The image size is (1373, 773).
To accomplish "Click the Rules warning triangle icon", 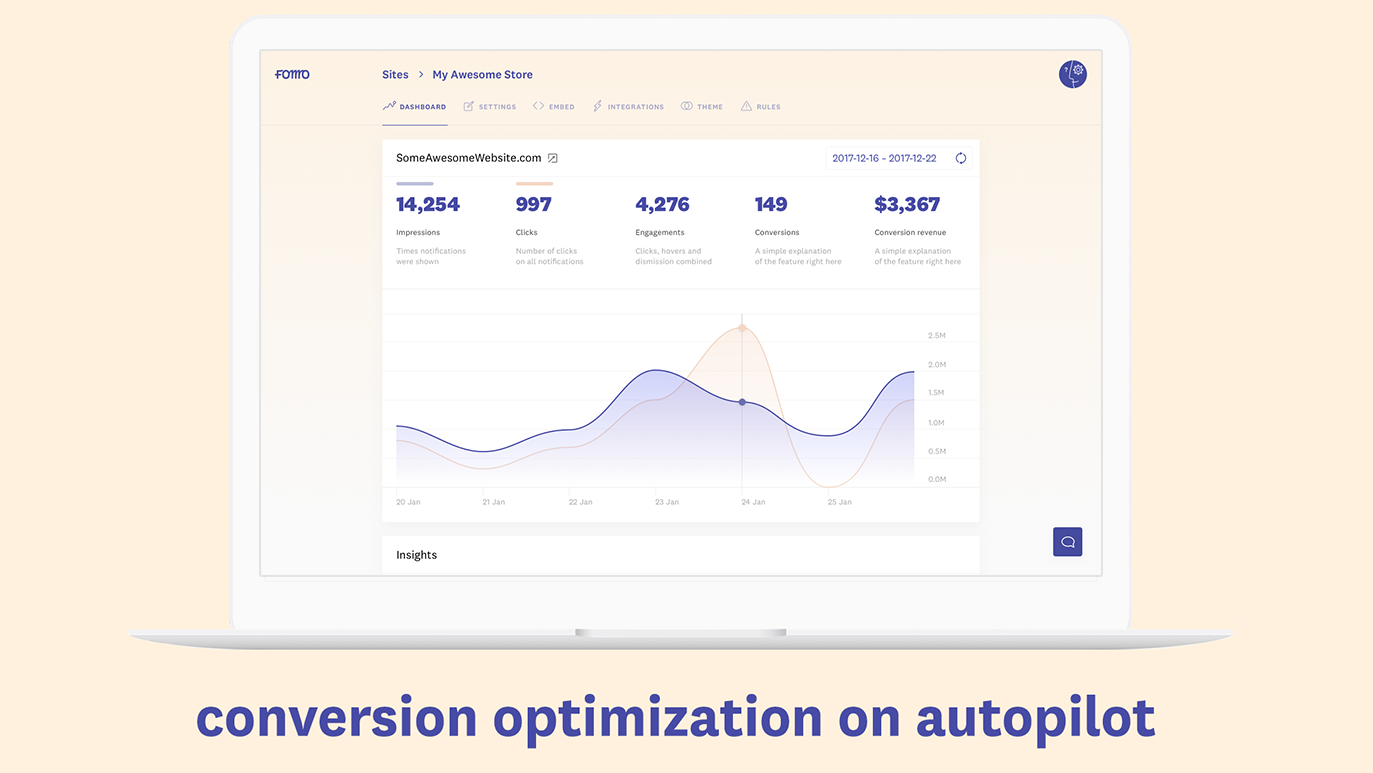I will pyautogui.click(x=746, y=106).
